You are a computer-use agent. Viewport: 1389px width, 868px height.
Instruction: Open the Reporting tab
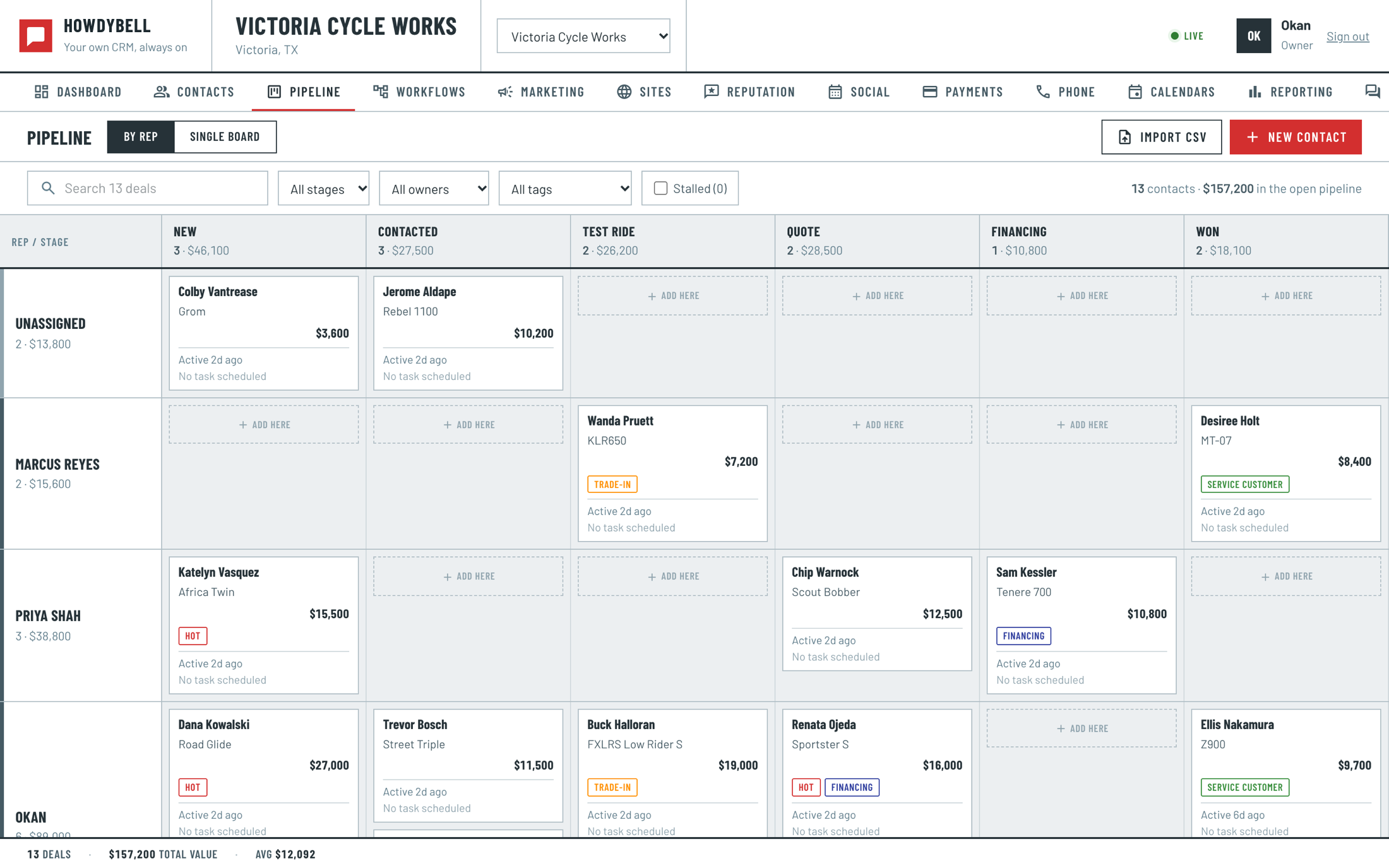(1291, 92)
